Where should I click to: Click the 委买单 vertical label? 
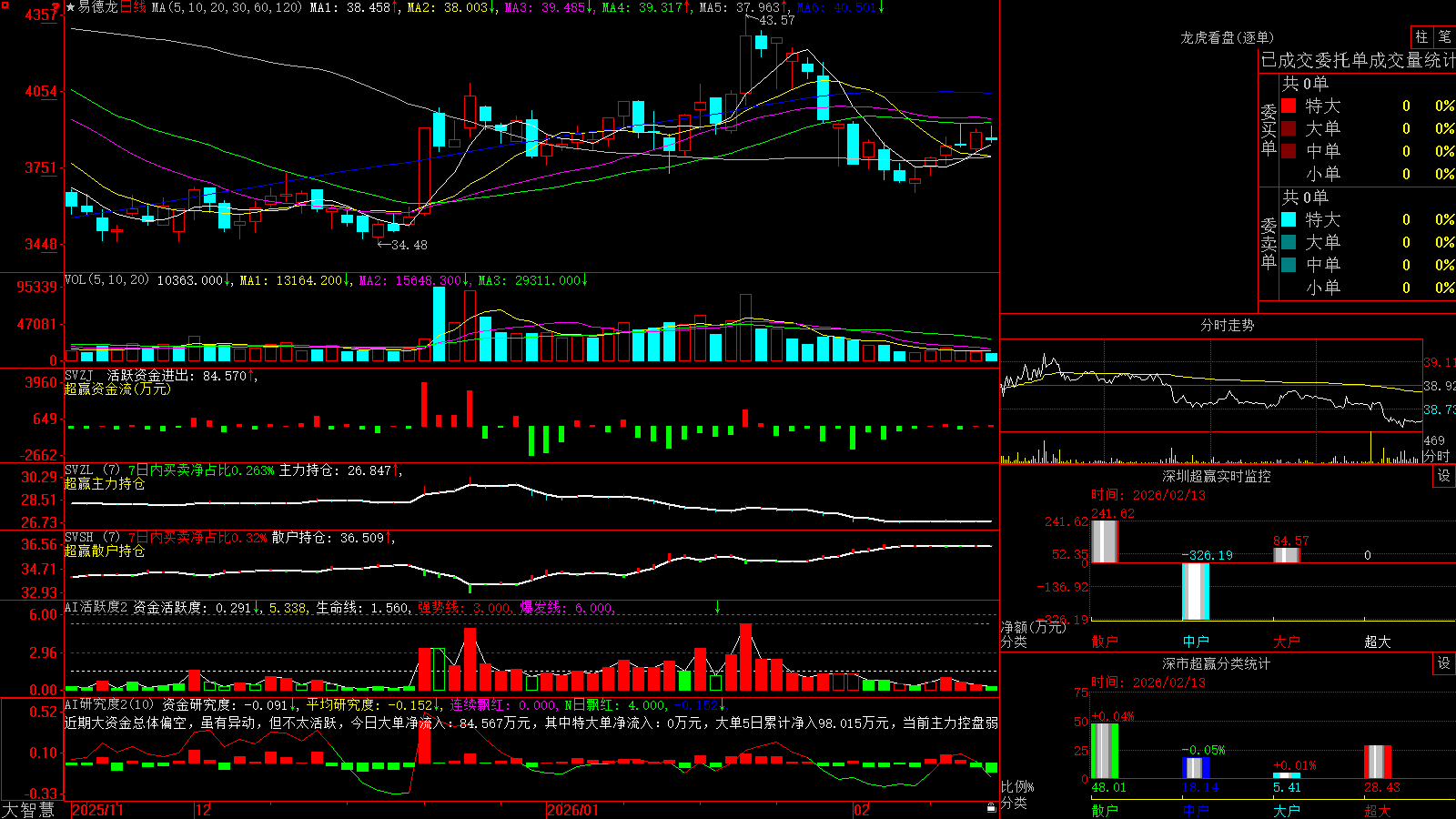click(x=1269, y=129)
